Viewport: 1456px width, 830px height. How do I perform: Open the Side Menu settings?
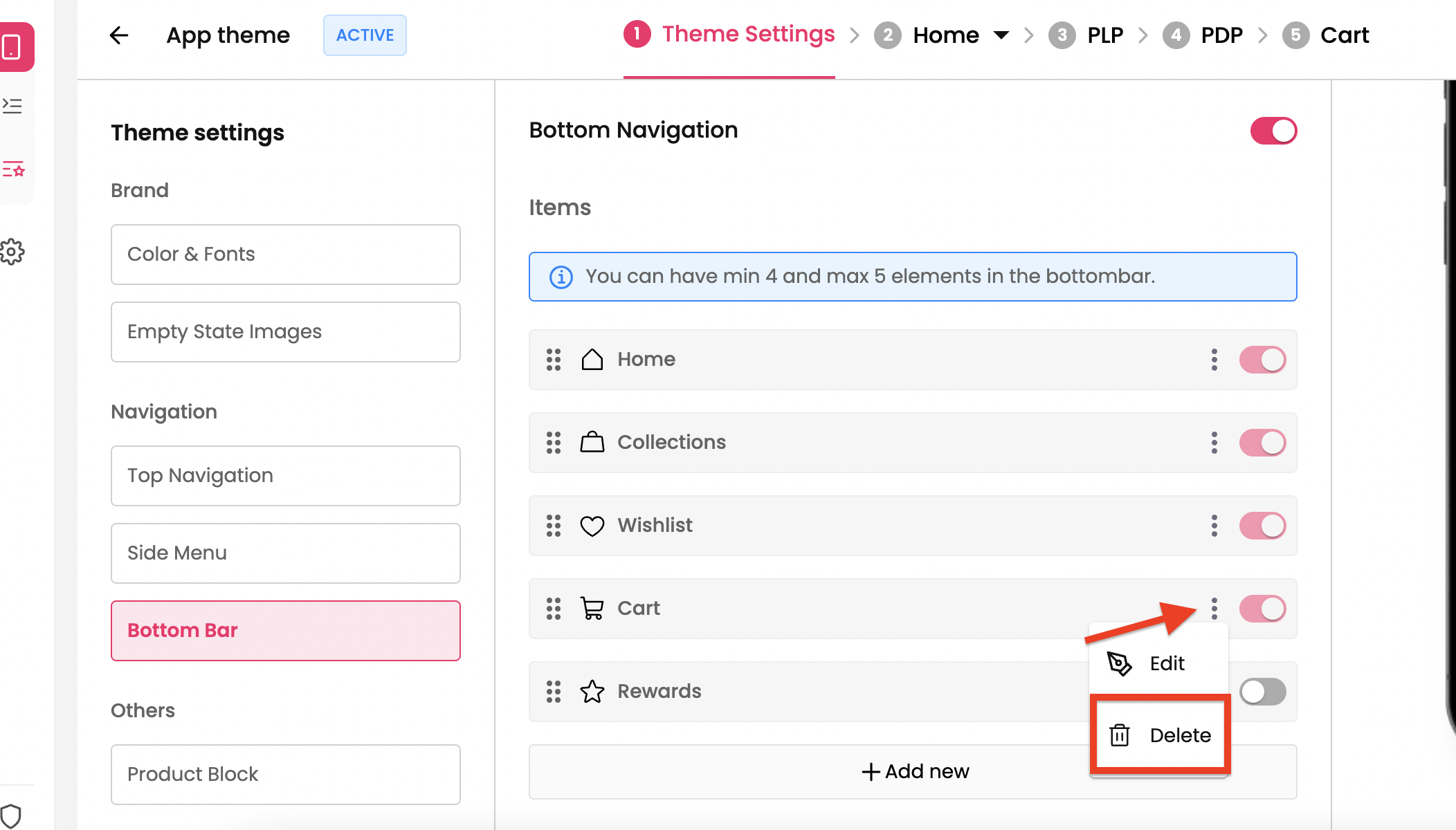tap(285, 553)
